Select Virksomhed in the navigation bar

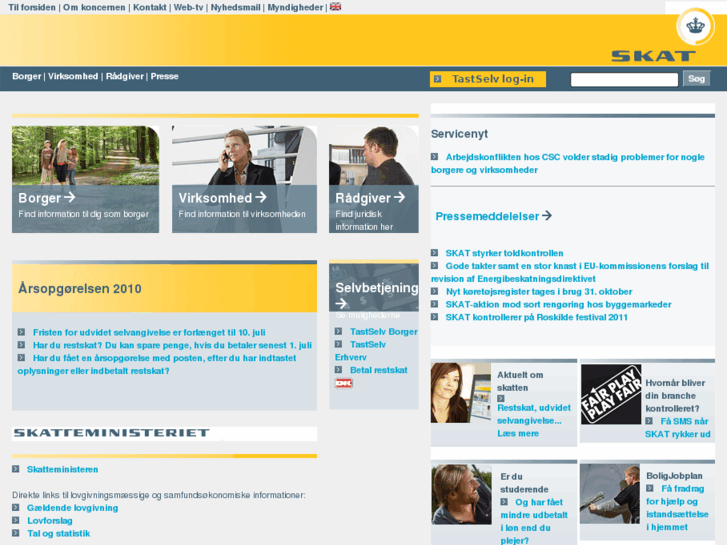point(73,77)
